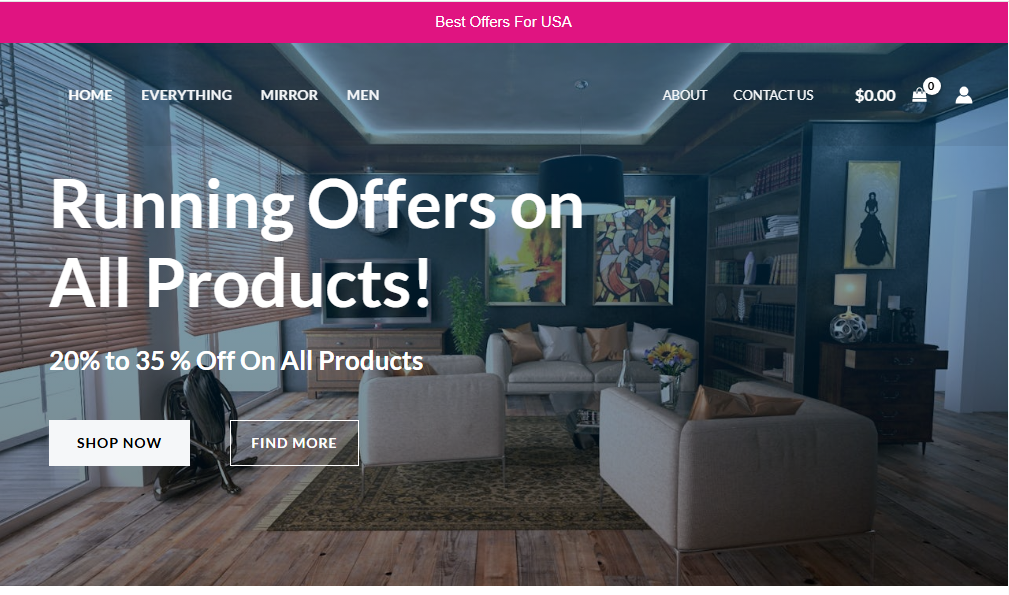Click the user account profile icon
The width and height of the screenshot is (1009, 595).
coord(963,95)
